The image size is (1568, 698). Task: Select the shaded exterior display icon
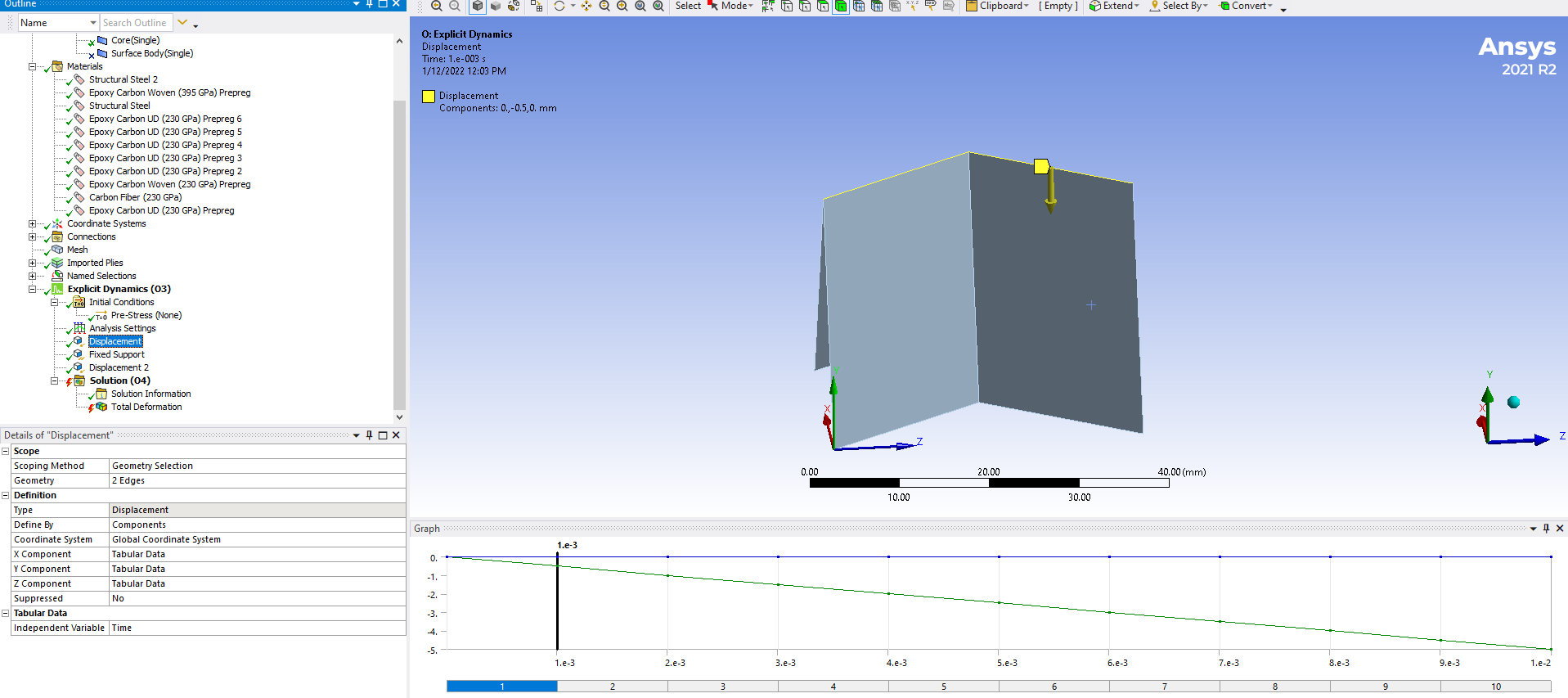click(x=496, y=6)
